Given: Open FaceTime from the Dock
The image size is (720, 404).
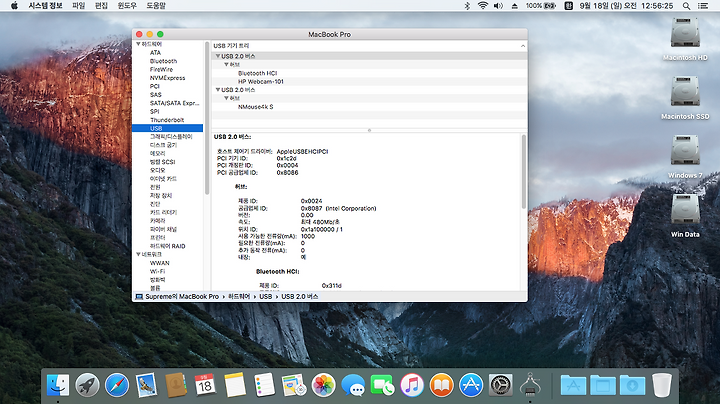Looking at the screenshot, I should (382, 385).
